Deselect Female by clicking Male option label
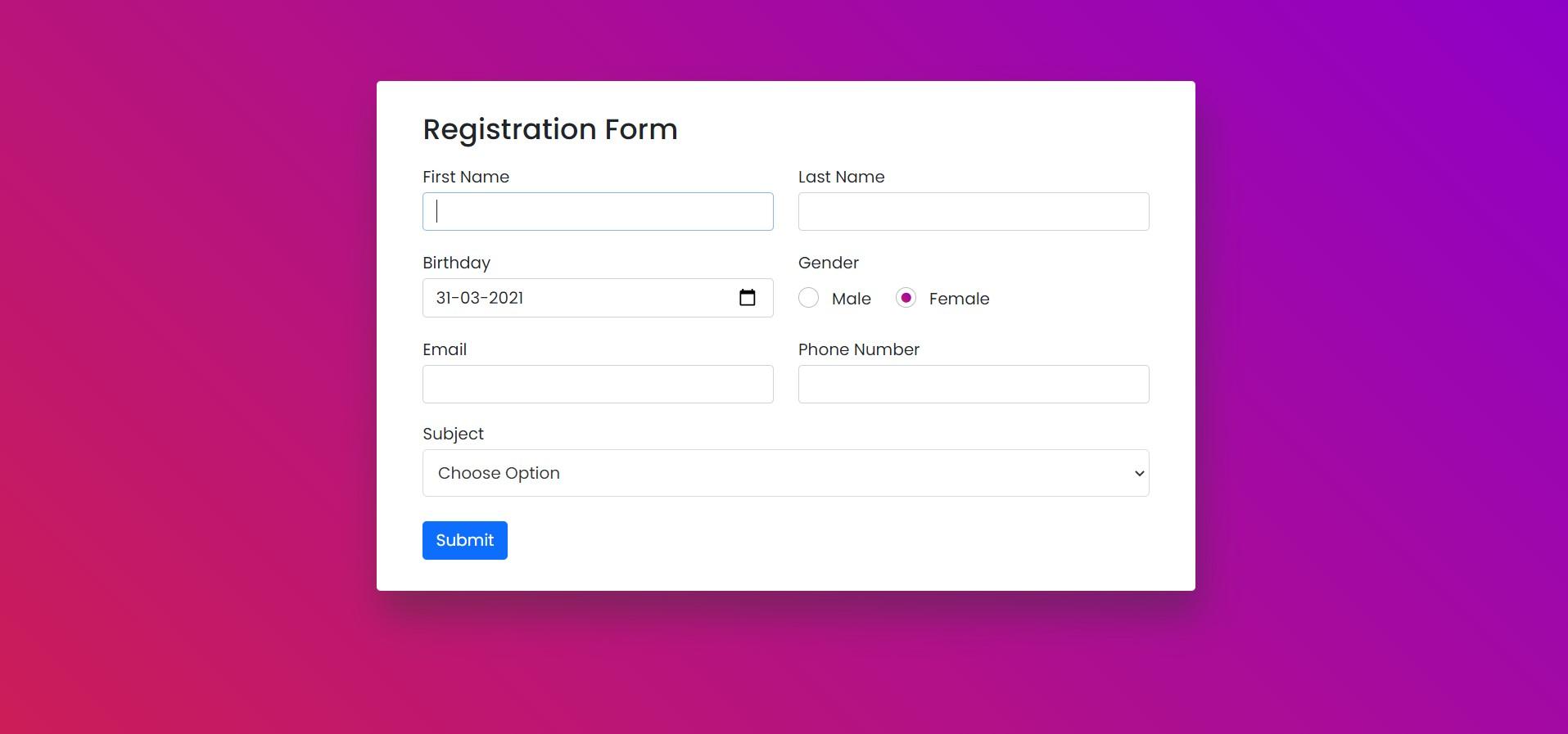 point(850,299)
